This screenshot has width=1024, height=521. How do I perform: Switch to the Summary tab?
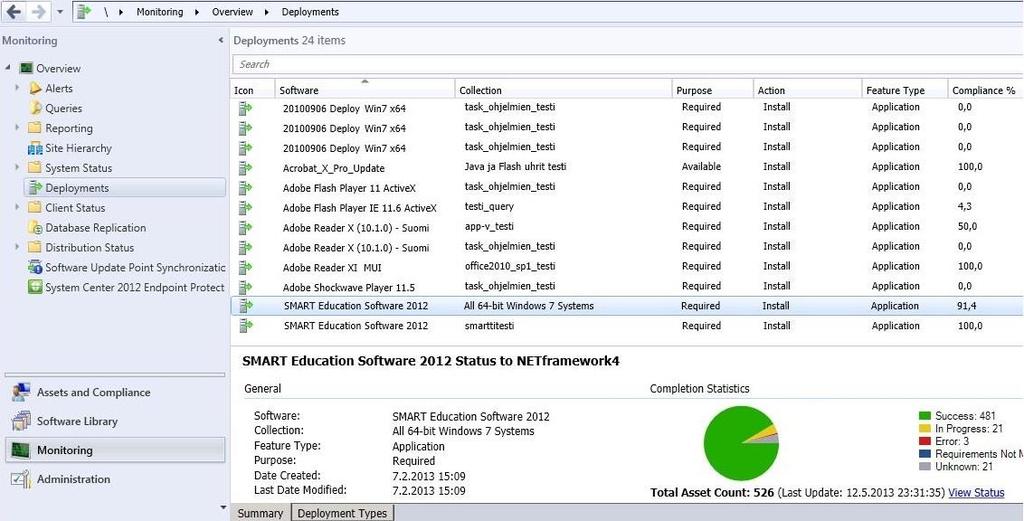(260, 513)
